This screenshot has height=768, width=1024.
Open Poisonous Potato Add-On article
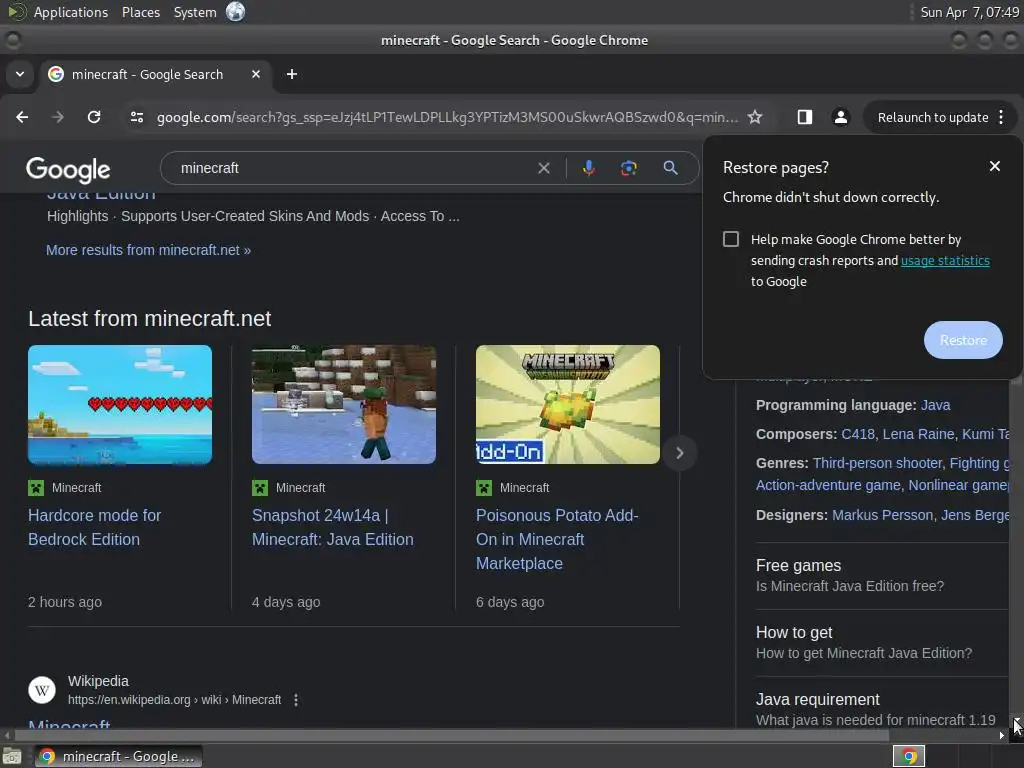[x=557, y=539]
